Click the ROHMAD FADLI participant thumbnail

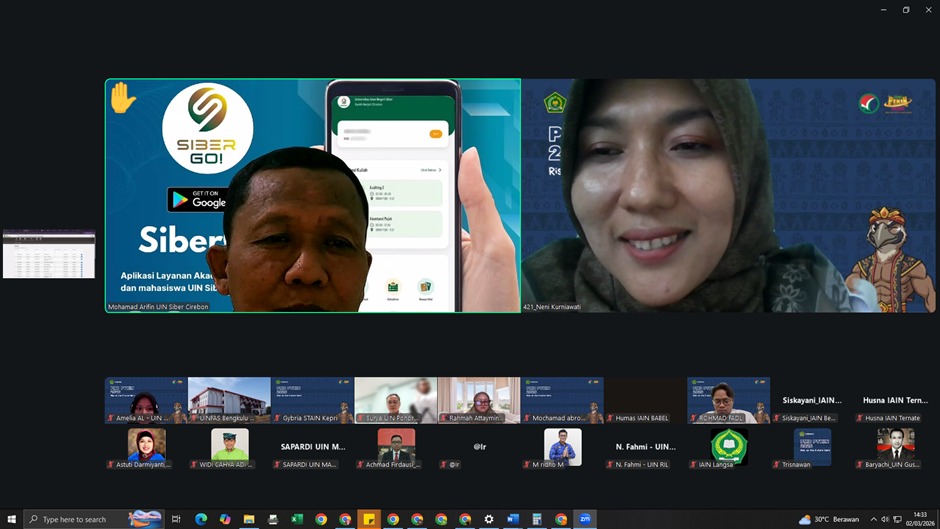point(728,399)
